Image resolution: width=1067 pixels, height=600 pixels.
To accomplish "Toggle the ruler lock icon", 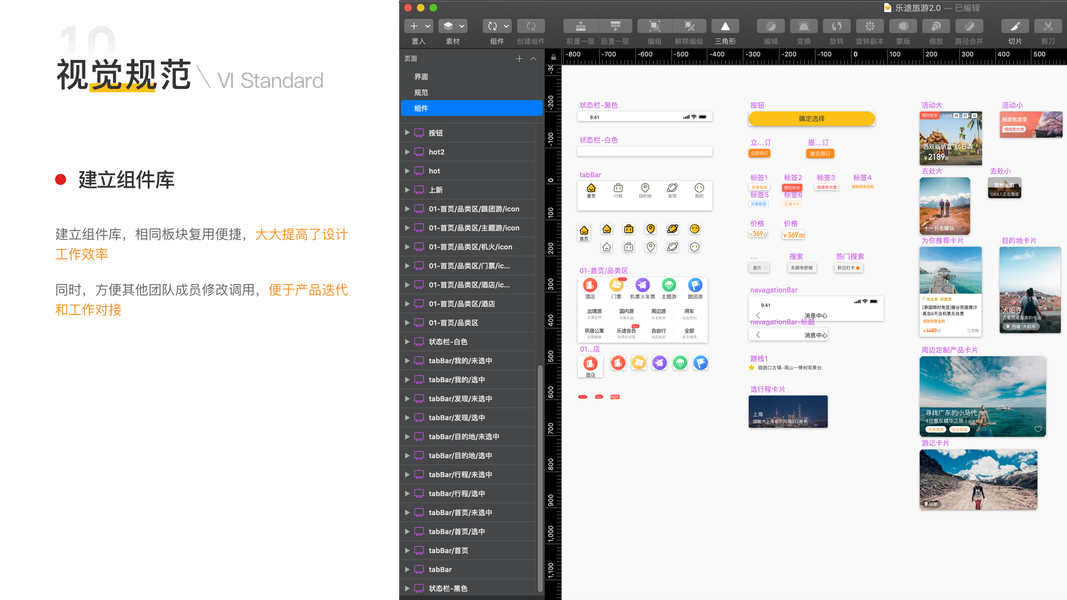I will [553, 58].
